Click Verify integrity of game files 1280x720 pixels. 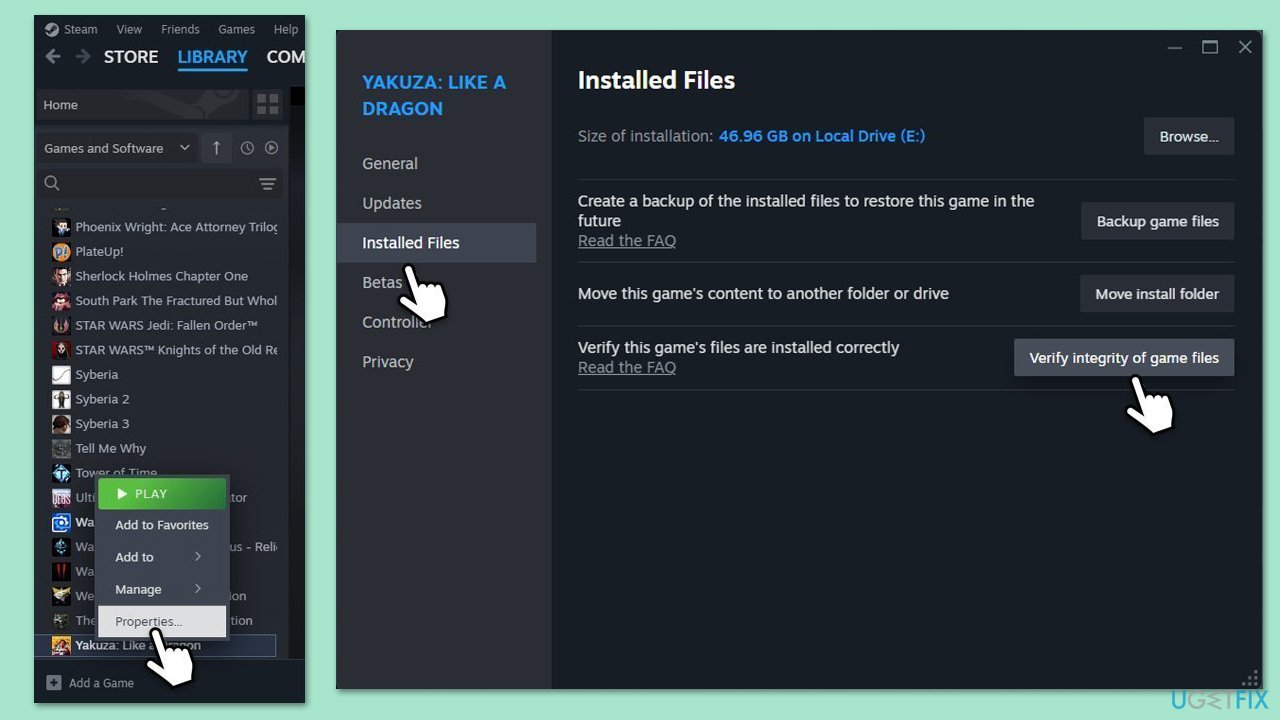[x=1123, y=358]
